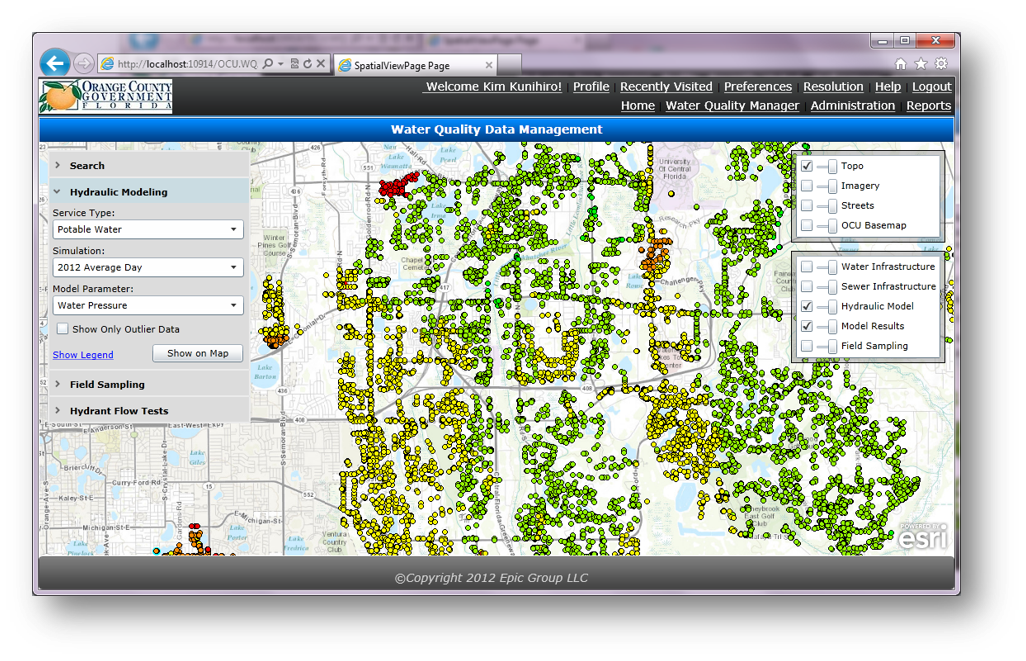Open favorites star icon
Image resolution: width=1026 pixels, height=661 pixels.
click(x=920, y=64)
